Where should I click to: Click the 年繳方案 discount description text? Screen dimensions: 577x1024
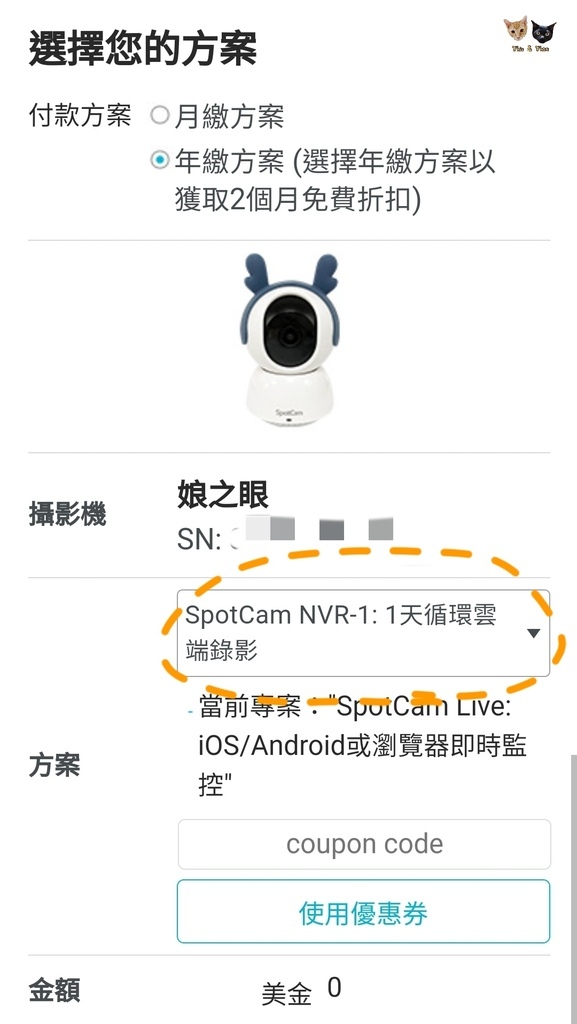(335, 181)
